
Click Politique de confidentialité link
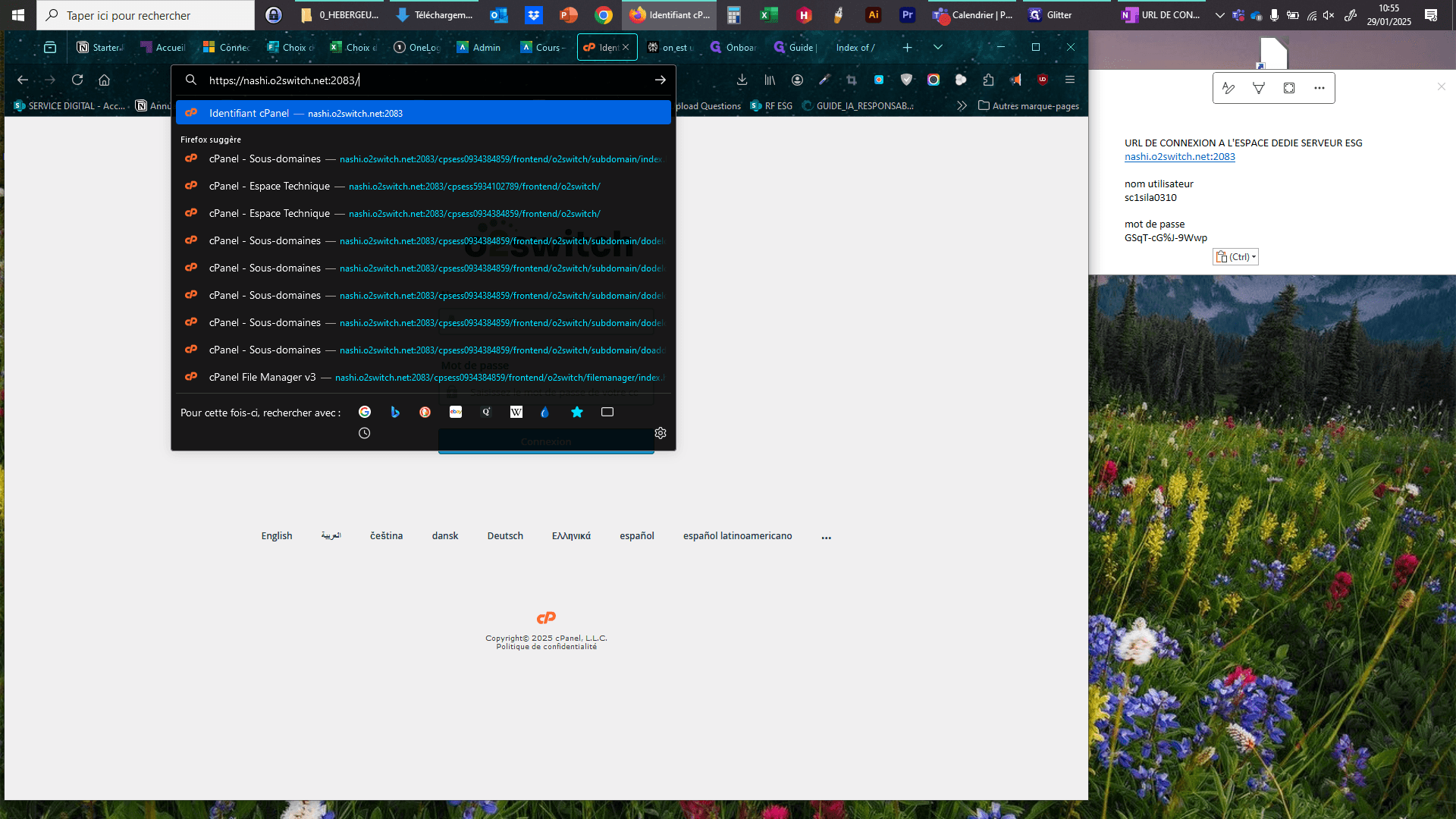pos(546,647)
